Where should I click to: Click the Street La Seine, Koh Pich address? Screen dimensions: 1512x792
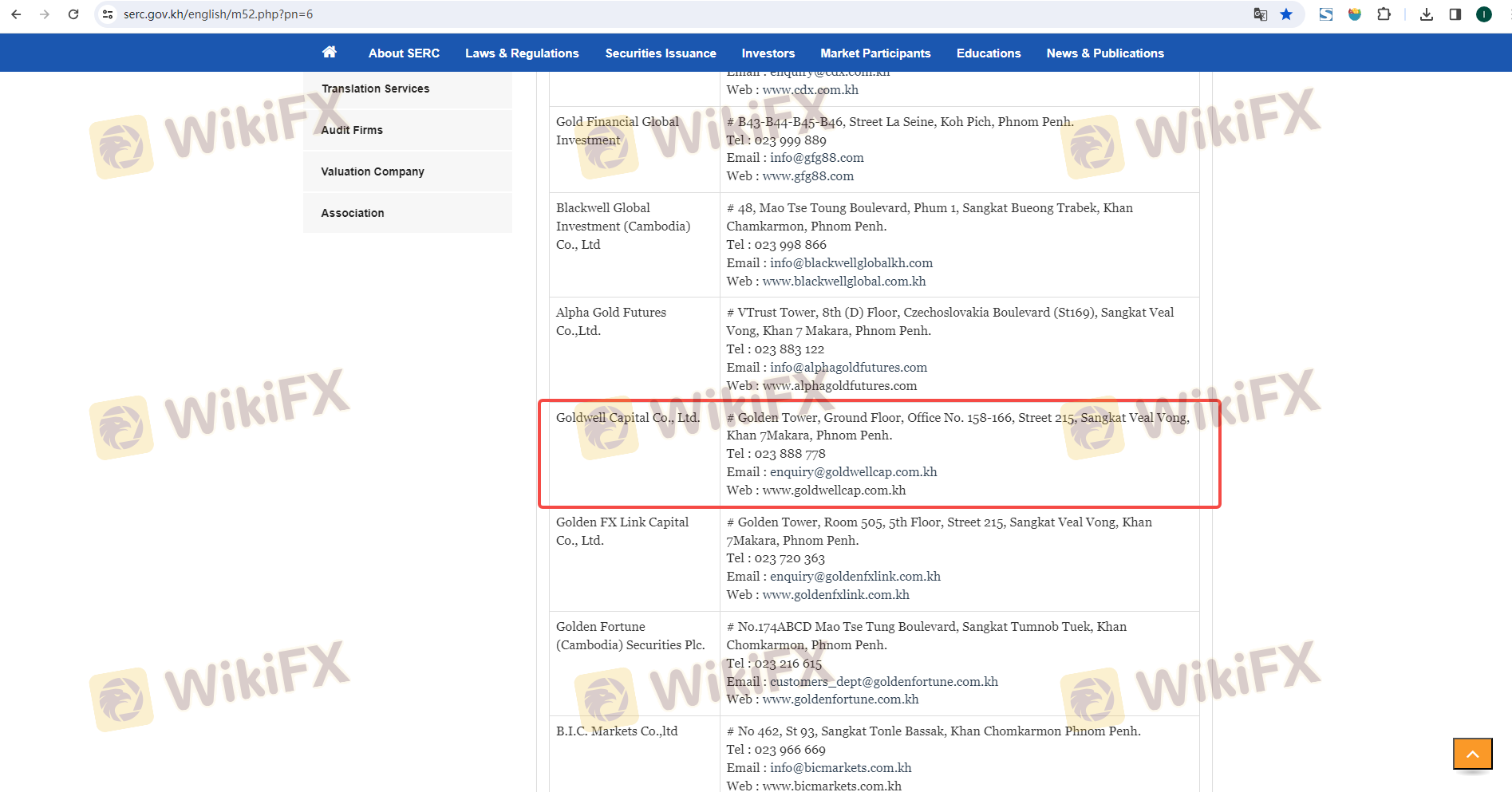(x=900, y=122)
